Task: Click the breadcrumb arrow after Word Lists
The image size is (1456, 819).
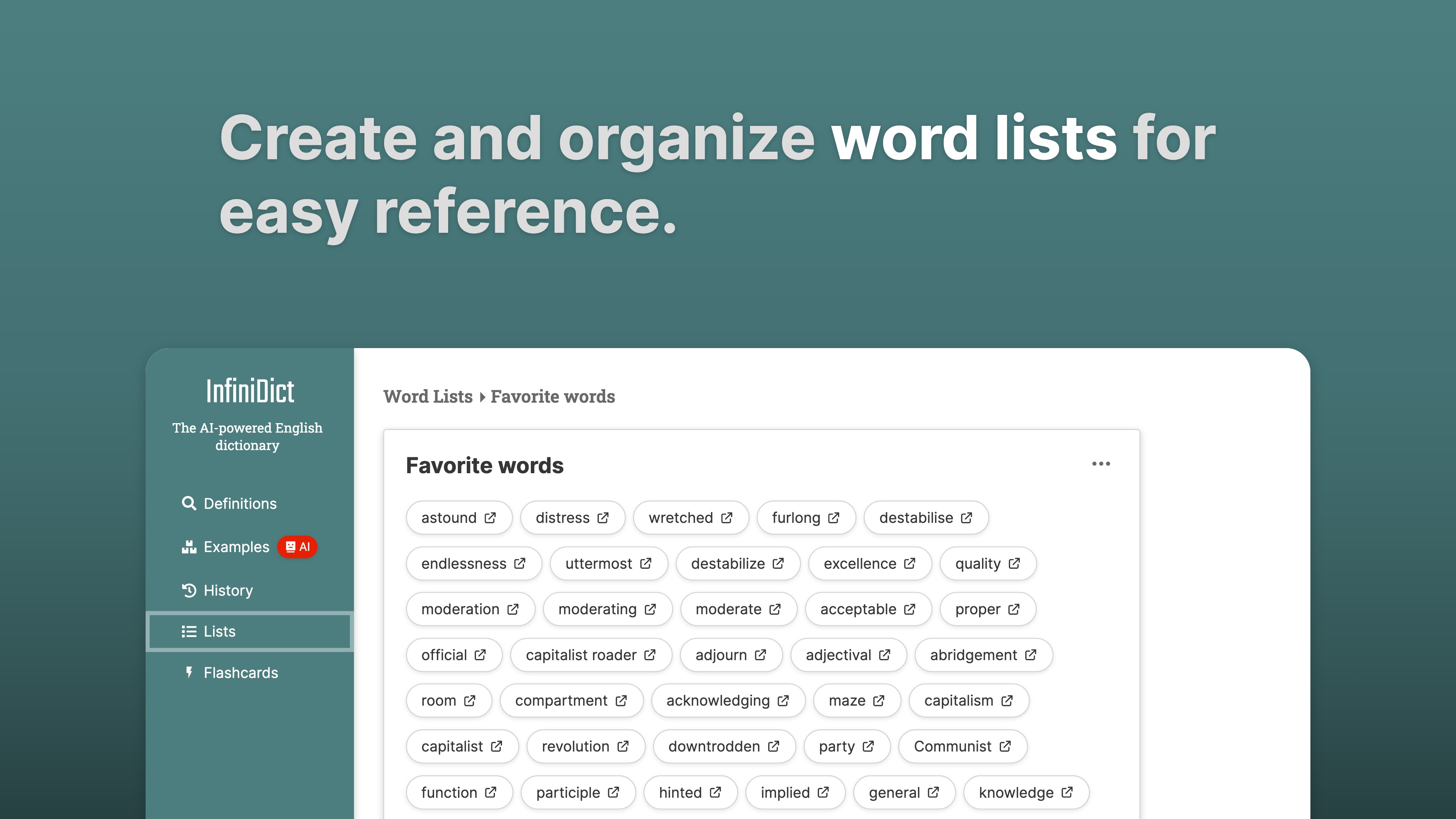Action: [482, 397]
